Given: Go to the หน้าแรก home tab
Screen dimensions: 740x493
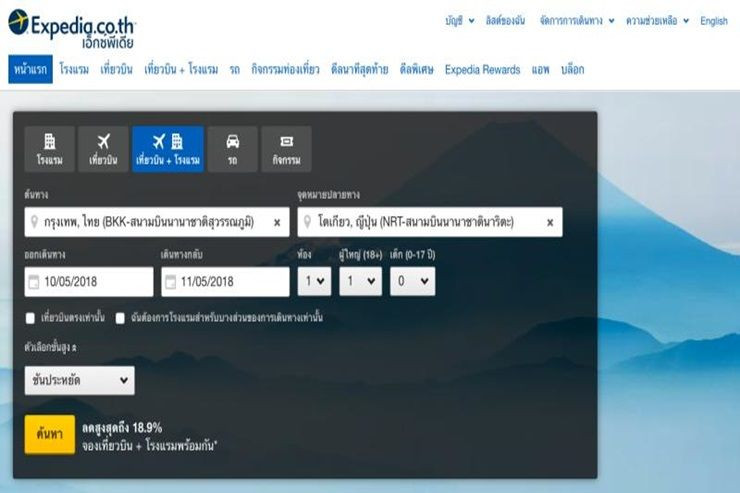Looking at the screenshot, I should [28, 70].
